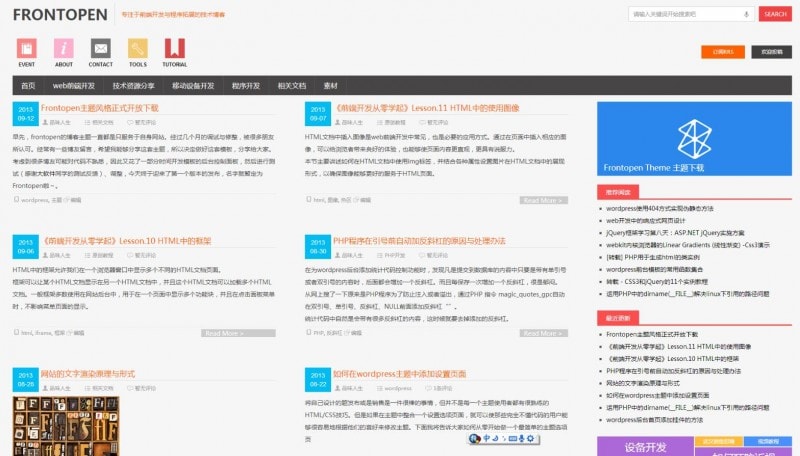Toggle the IME moon half-width icon
The width and height of the screenshot is (800, 456).
click(x=495, y=438)
